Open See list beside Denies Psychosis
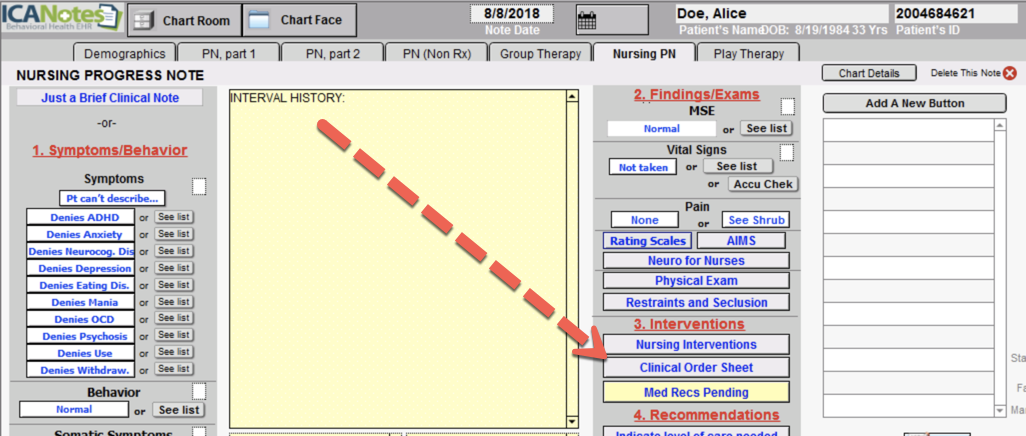1026x436 pixels. coord(175,335)
